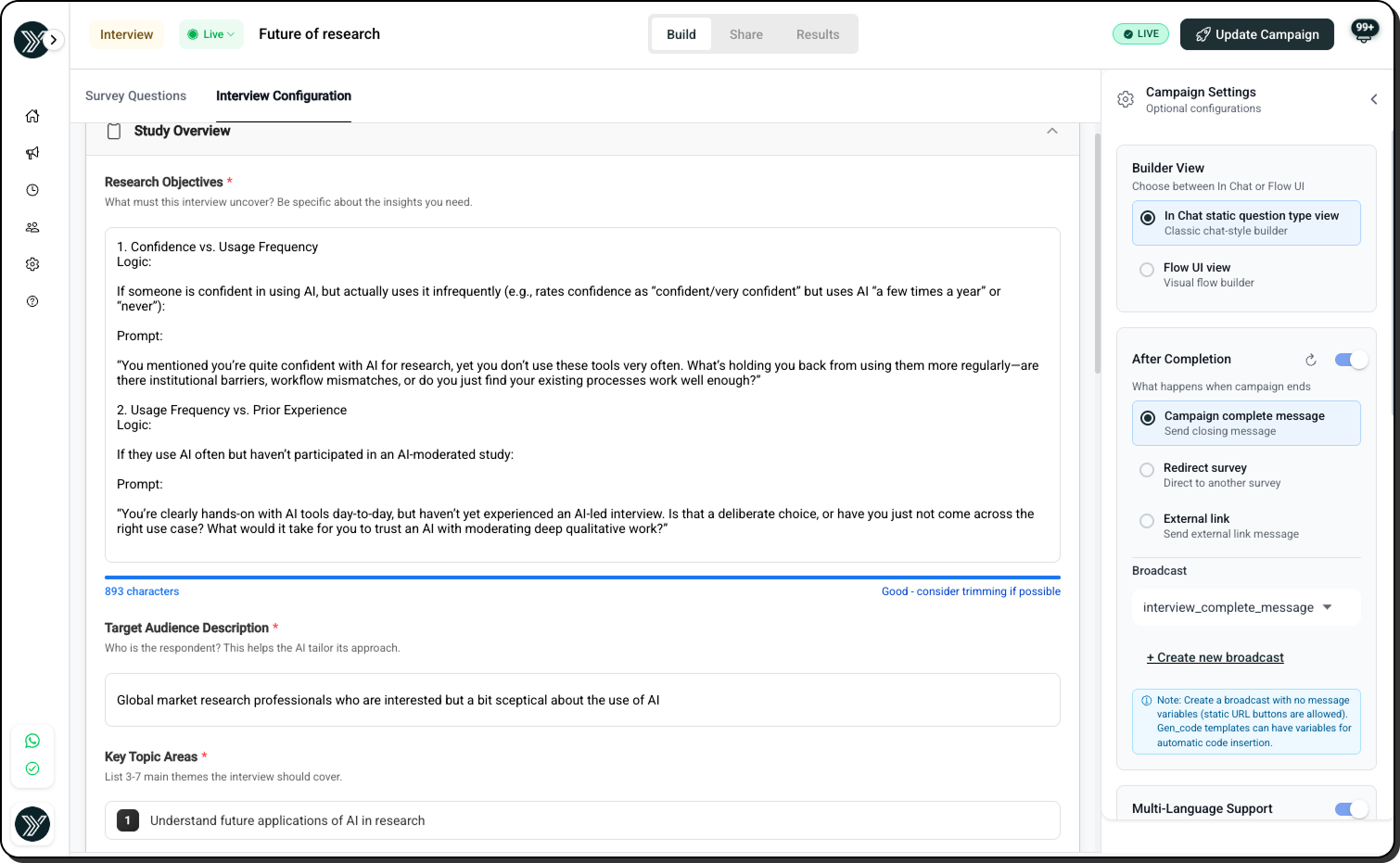Click the sidebar settings gear icon
The width and height of the screenshot is (1400, 863).
(x=32, y=264)
